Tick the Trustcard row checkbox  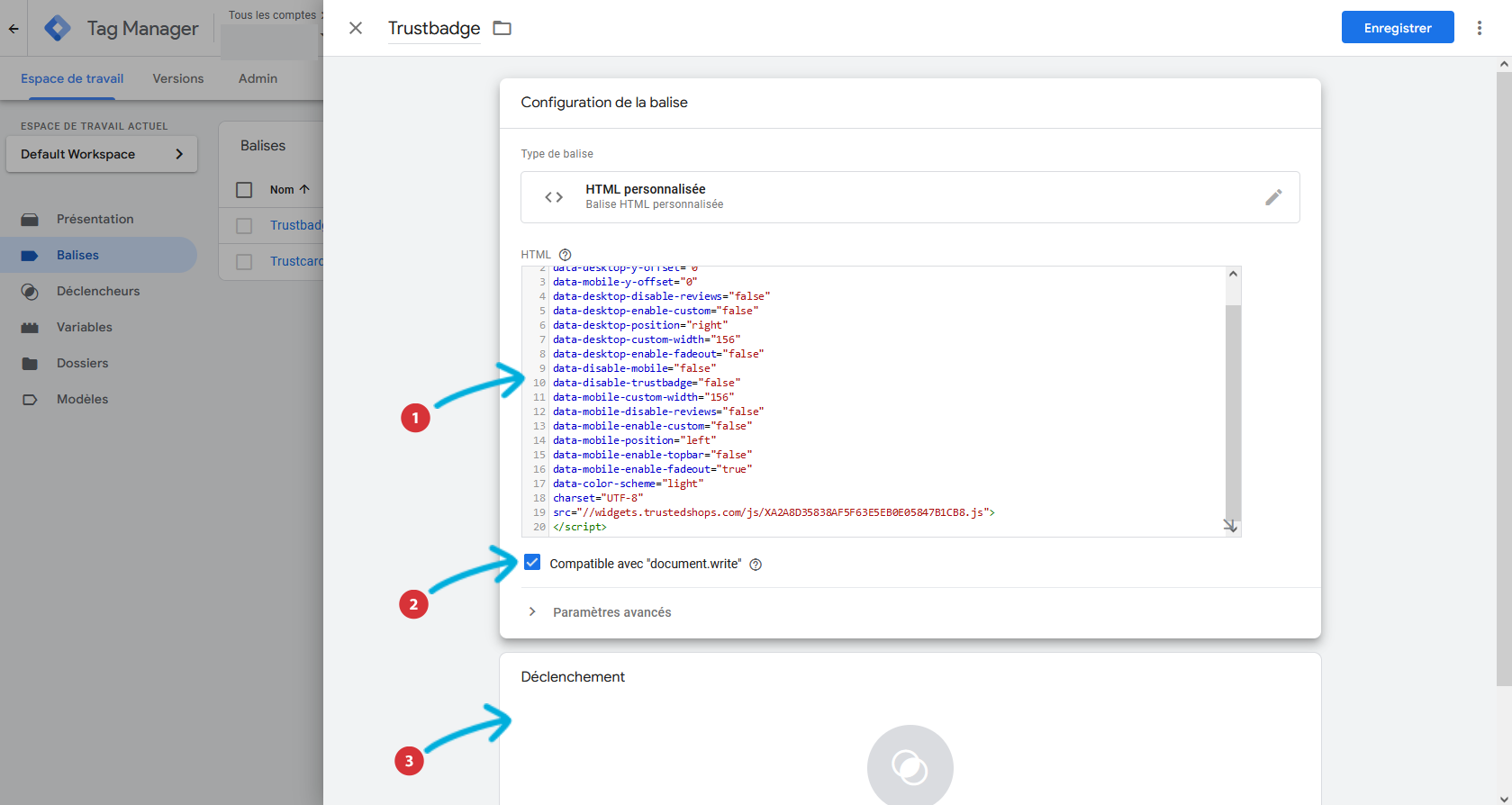point(244,262)
